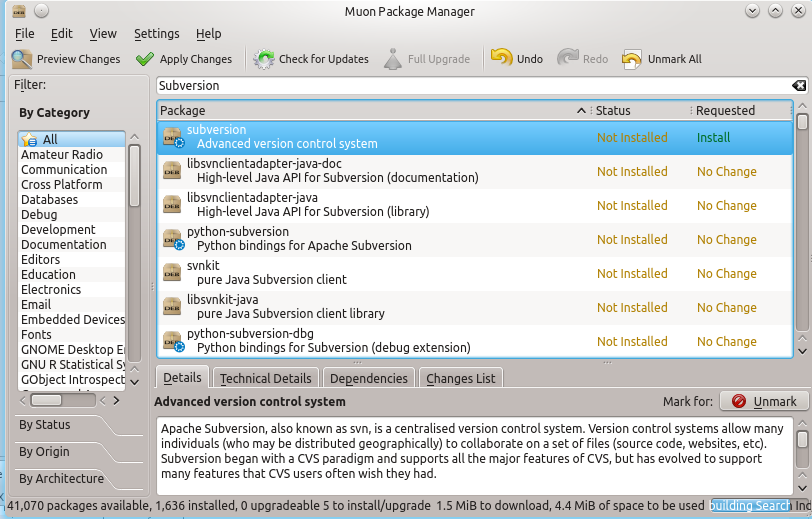Apply changes with the green checkmark icon
The height and width of the screenshot is (519, 812).
(x=145, y=59)
